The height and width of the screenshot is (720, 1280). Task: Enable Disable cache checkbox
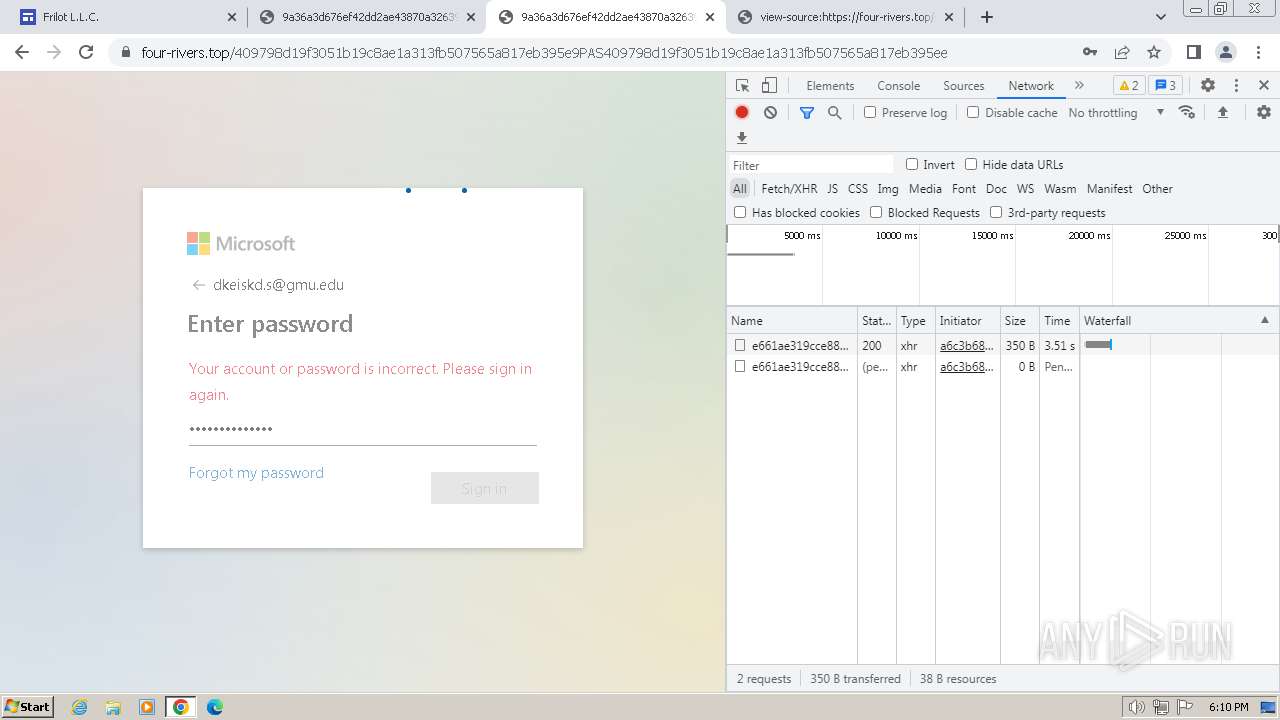973,113
